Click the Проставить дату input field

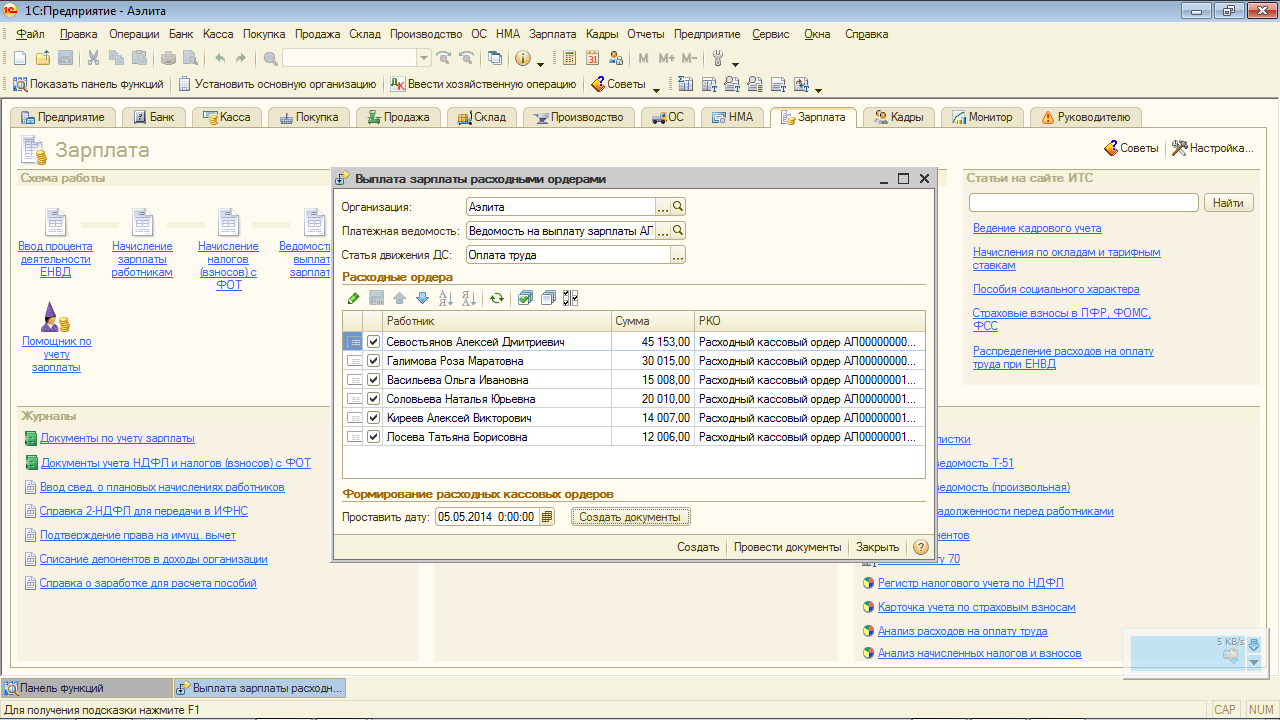pyautogui.click(x=487, y=517)
